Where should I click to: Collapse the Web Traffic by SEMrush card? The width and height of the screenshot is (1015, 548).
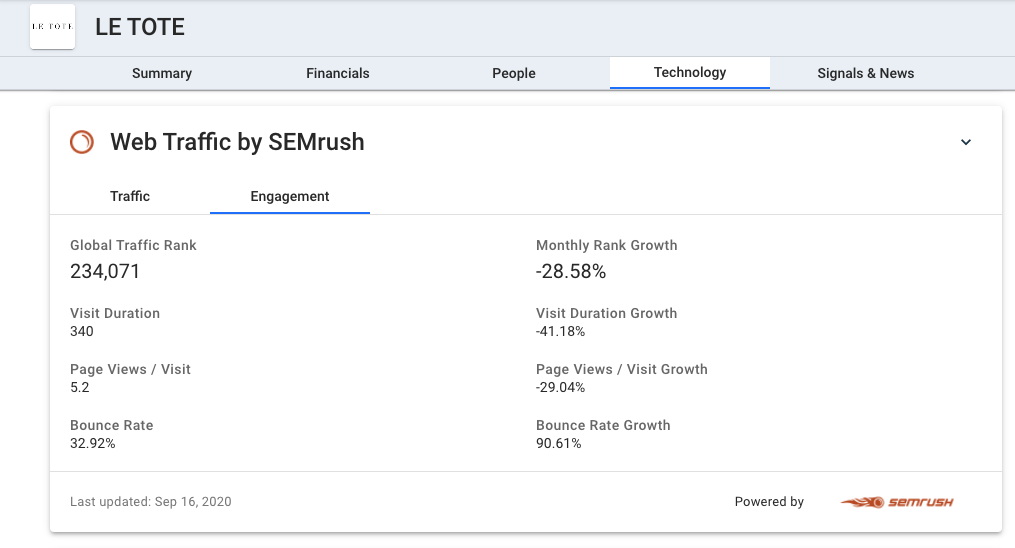[x=966, y=142]
